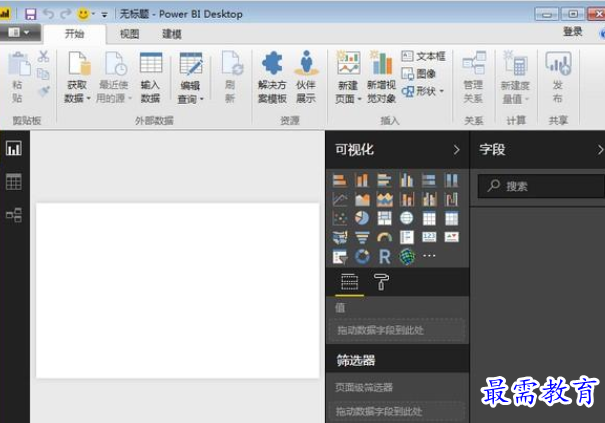This screenshot has width=605, height=423.
Task: Click the smiley feedback icon
Action: point(83,14)
